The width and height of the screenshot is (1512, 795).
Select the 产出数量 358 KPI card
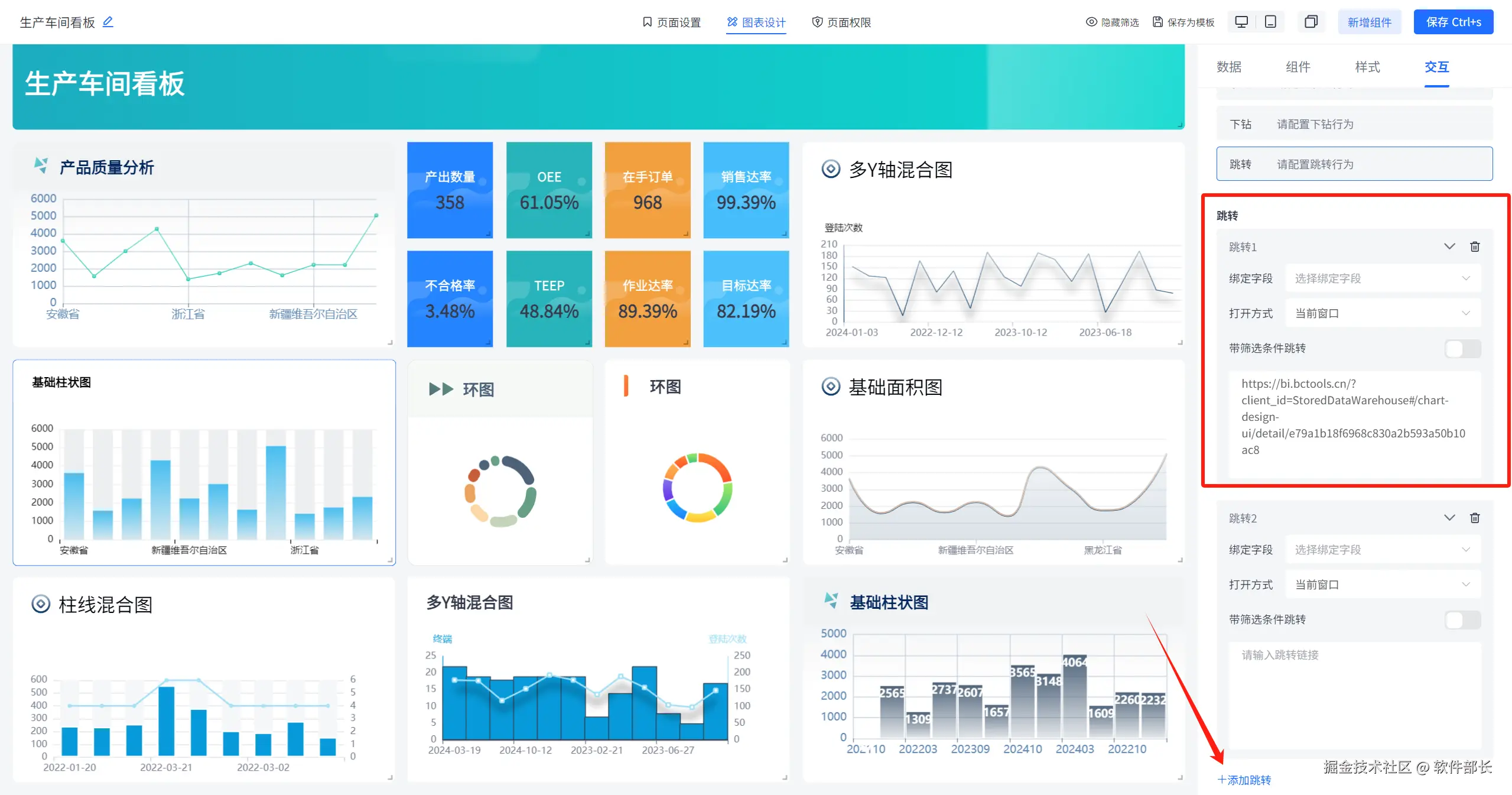[450, 190]
